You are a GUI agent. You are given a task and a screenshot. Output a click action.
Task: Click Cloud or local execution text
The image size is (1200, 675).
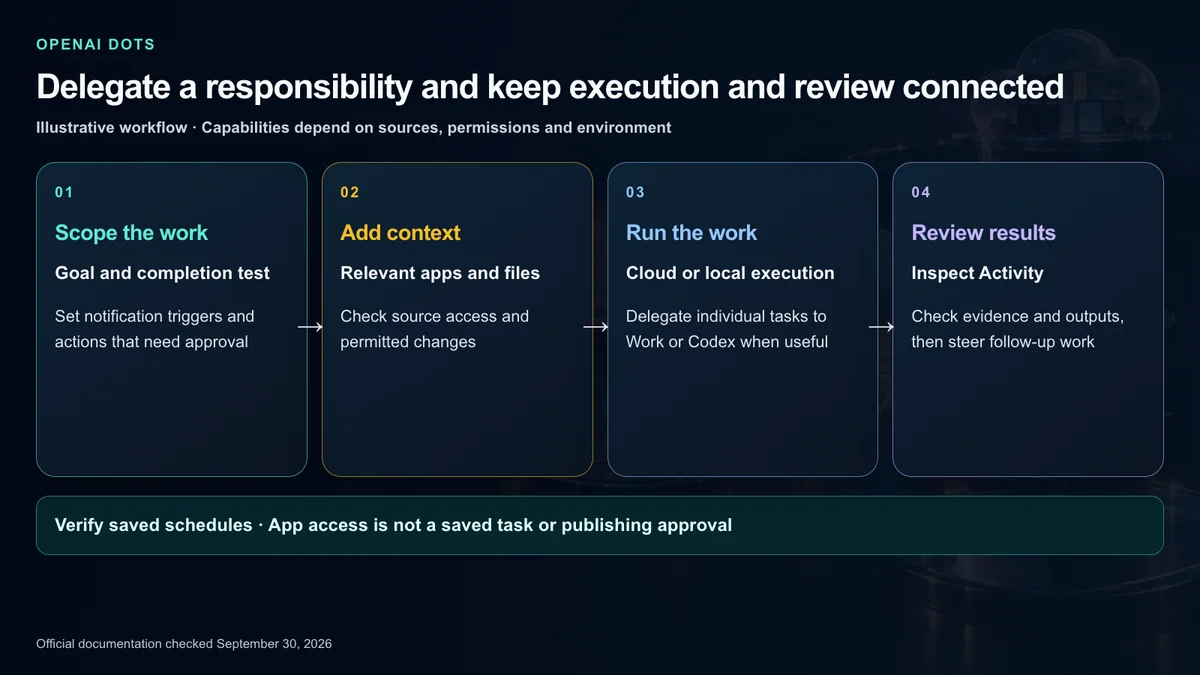click(x=730, y=273)
